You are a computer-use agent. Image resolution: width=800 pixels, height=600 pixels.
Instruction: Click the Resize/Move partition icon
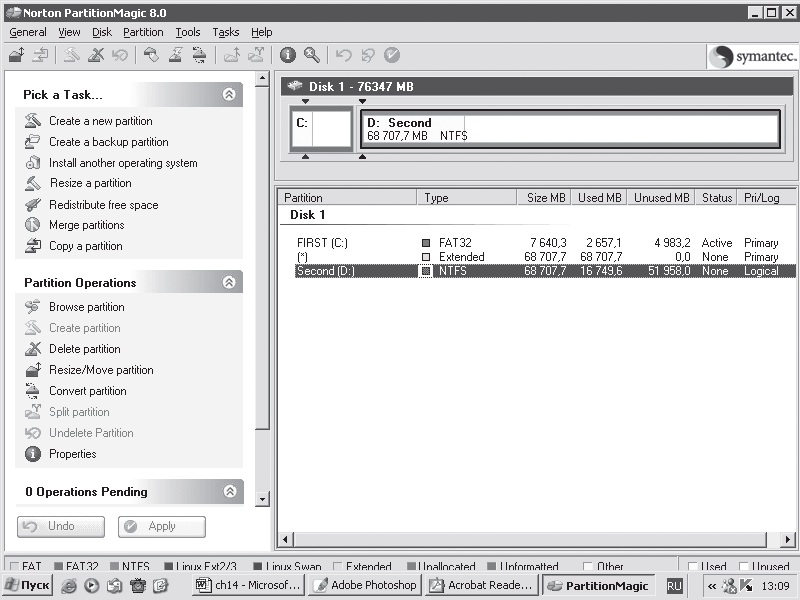point(33,370)
